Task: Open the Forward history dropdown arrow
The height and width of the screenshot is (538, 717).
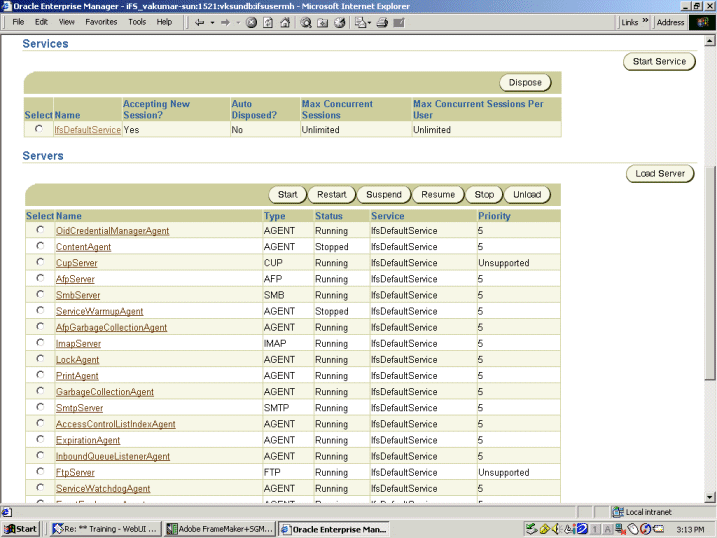Action: tap(238, 22)
